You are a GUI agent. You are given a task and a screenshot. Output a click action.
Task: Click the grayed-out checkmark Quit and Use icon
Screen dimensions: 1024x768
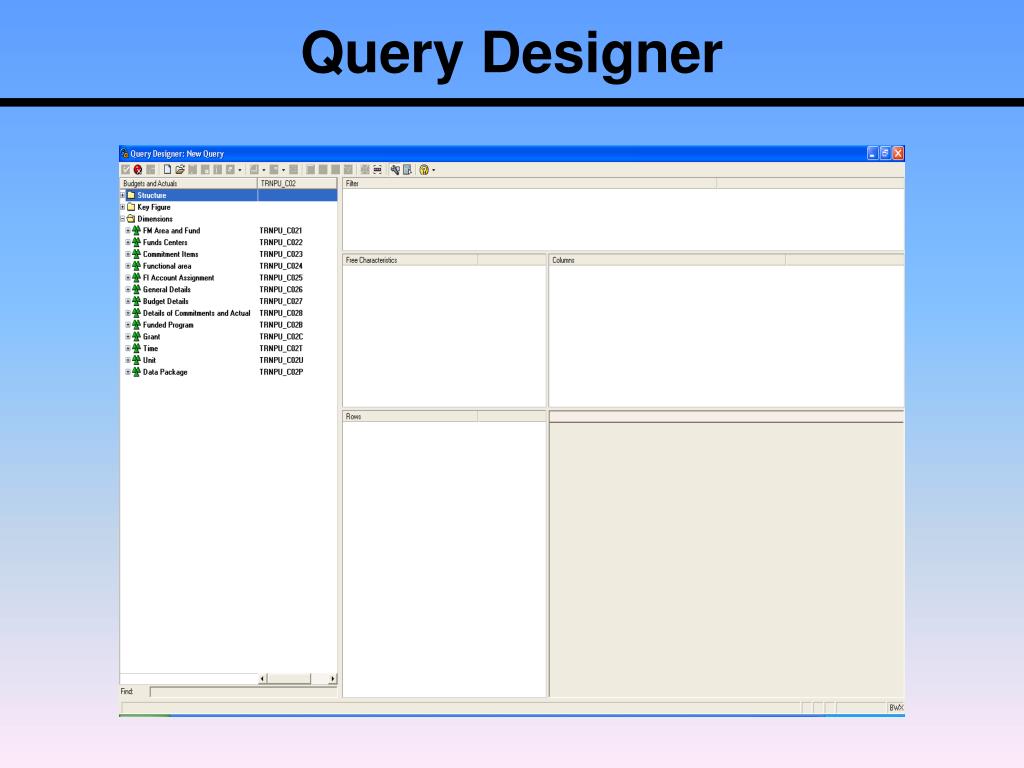point(125,170)
